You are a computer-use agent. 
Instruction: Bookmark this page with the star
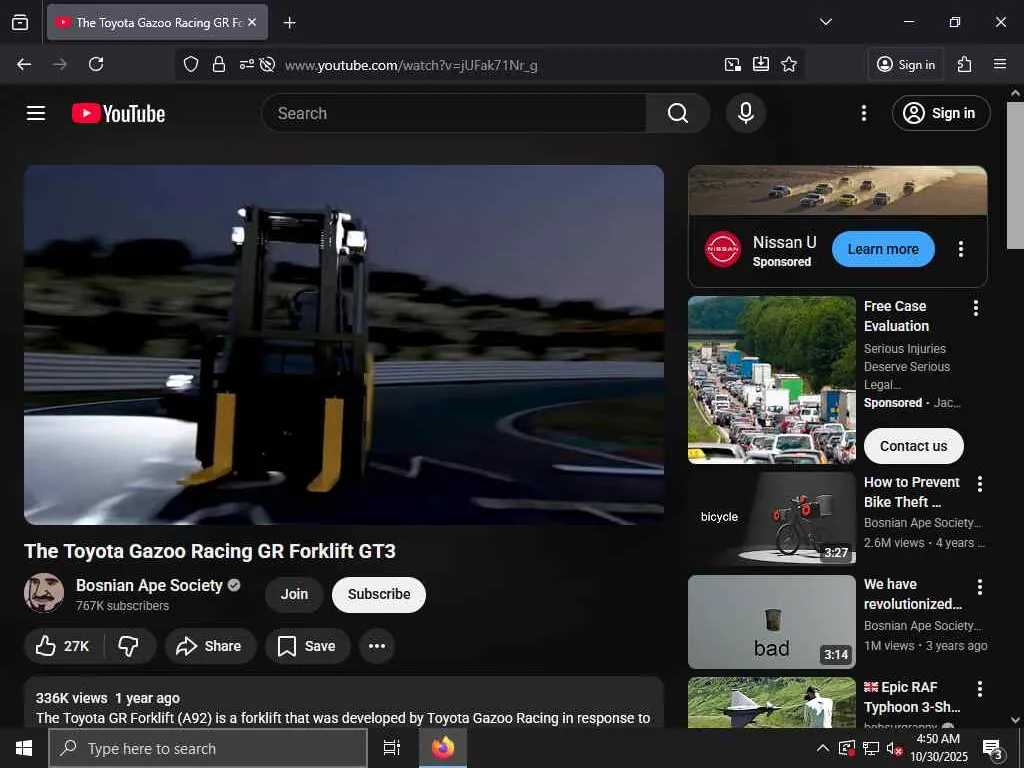789,64
